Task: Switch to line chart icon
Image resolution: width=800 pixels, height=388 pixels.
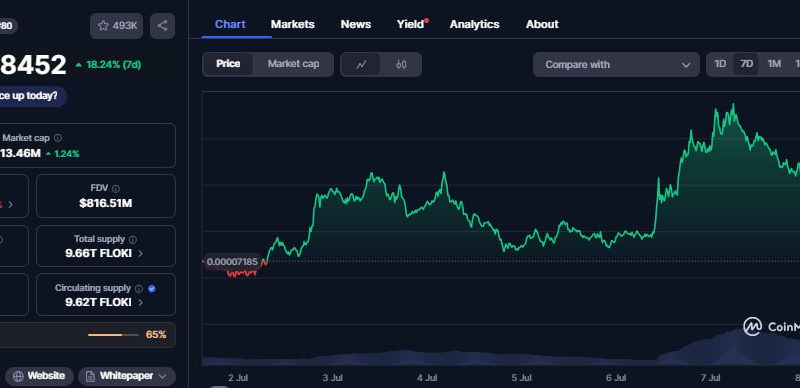Action: pyautogui.click(x=361, y=64)
